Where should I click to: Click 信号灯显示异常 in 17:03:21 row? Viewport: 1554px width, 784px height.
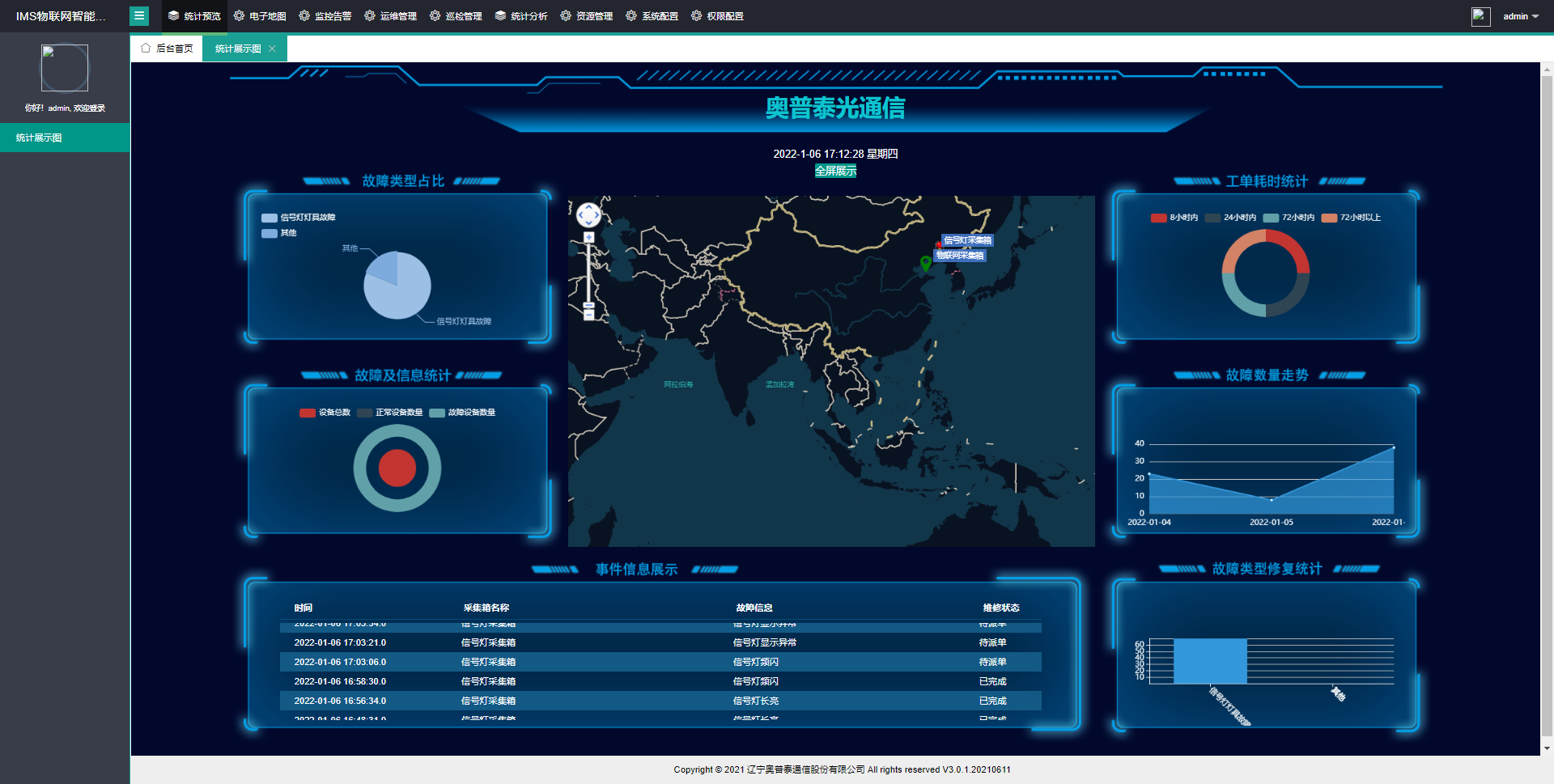coord(765,642)
